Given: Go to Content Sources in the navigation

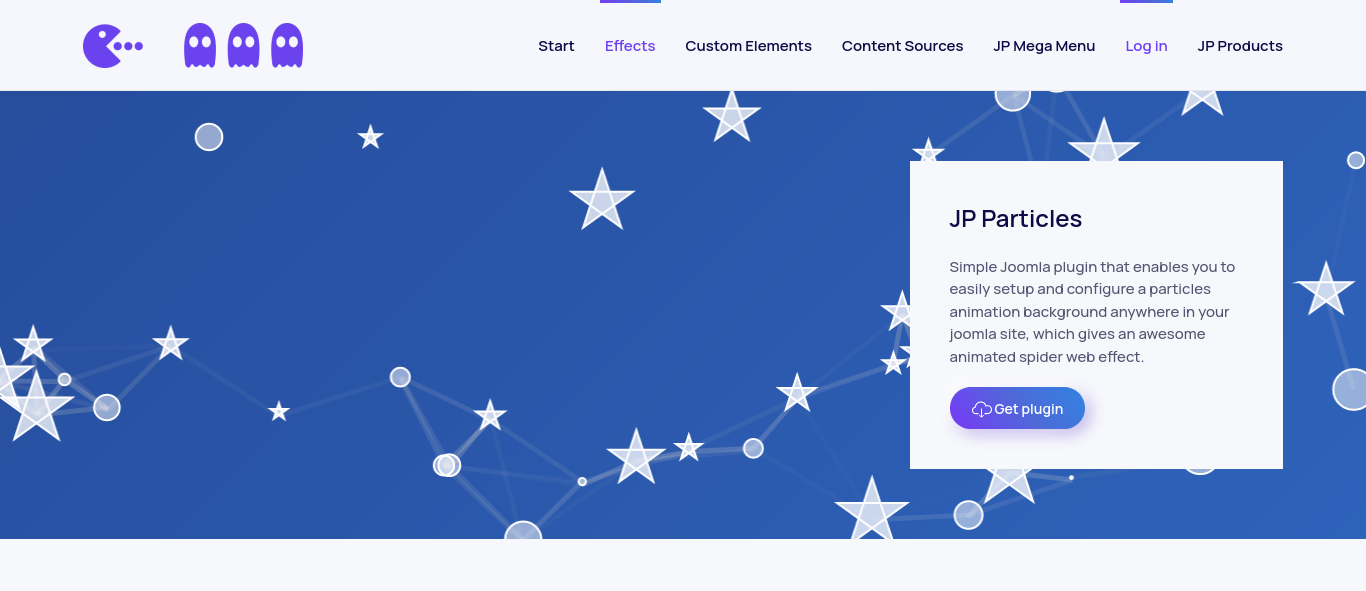Looking at the screenshot, I should coord(902,46).
